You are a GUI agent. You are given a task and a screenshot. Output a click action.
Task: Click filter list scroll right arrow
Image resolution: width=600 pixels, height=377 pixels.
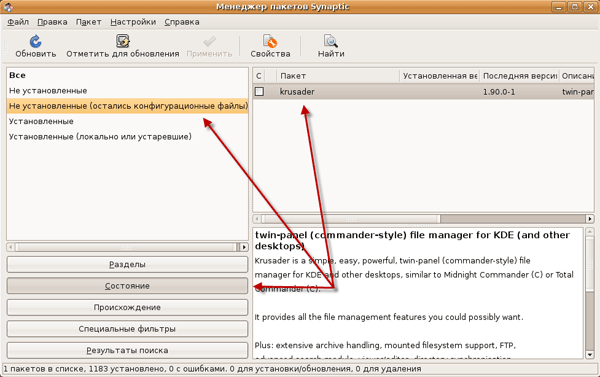click(x=244, y=247)
